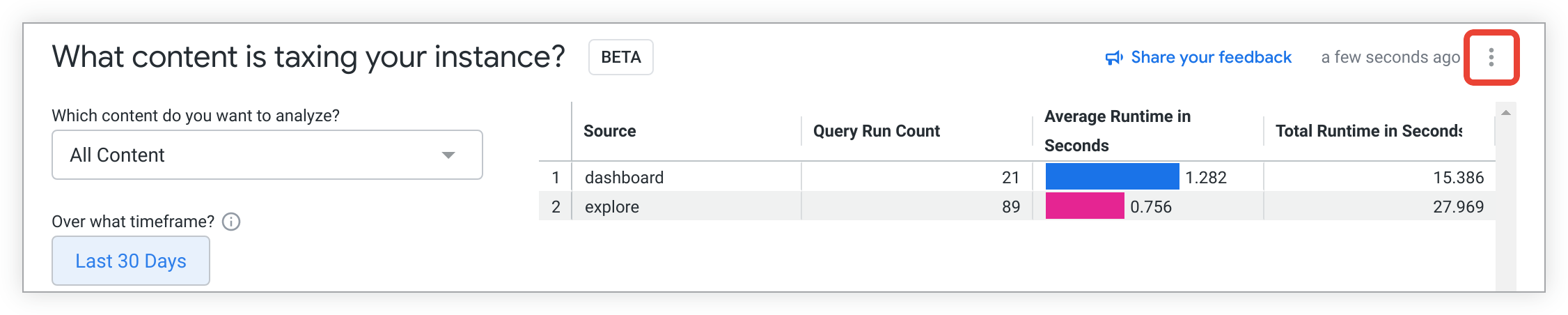Image resolution: width=1568 pixels, height=315 pixels.
Task: Click the timeframe info icon
Action: click(x=231, y=222)
